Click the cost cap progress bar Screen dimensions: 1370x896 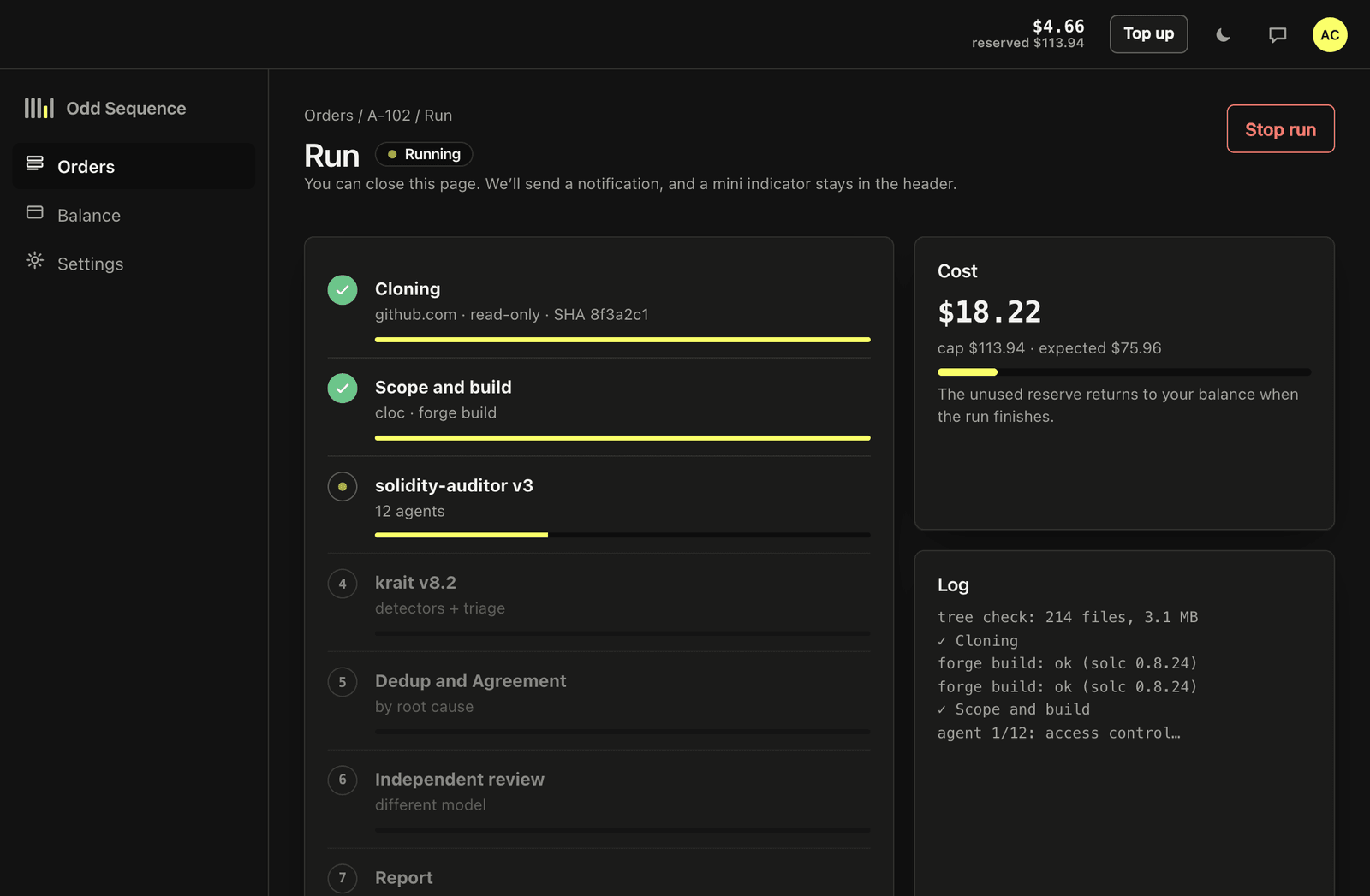(x=1124, y=372)
